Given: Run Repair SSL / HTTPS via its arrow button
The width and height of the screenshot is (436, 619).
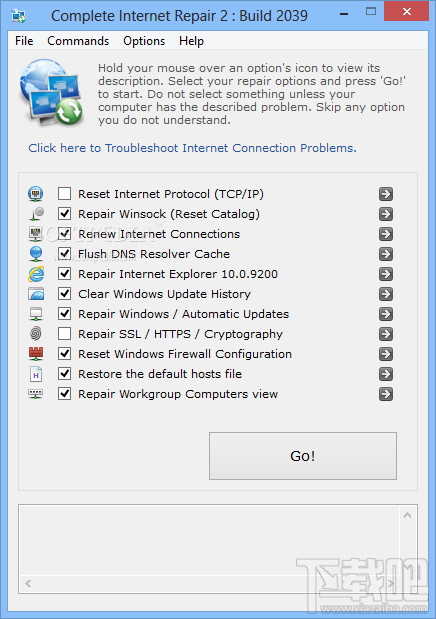Looking at the screenshot, I should tap(386, 334).
